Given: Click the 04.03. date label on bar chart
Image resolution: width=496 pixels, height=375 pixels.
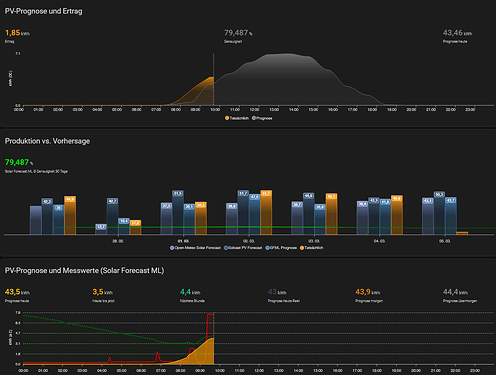Looking at the screenshot, I should (x=379, y=241).
